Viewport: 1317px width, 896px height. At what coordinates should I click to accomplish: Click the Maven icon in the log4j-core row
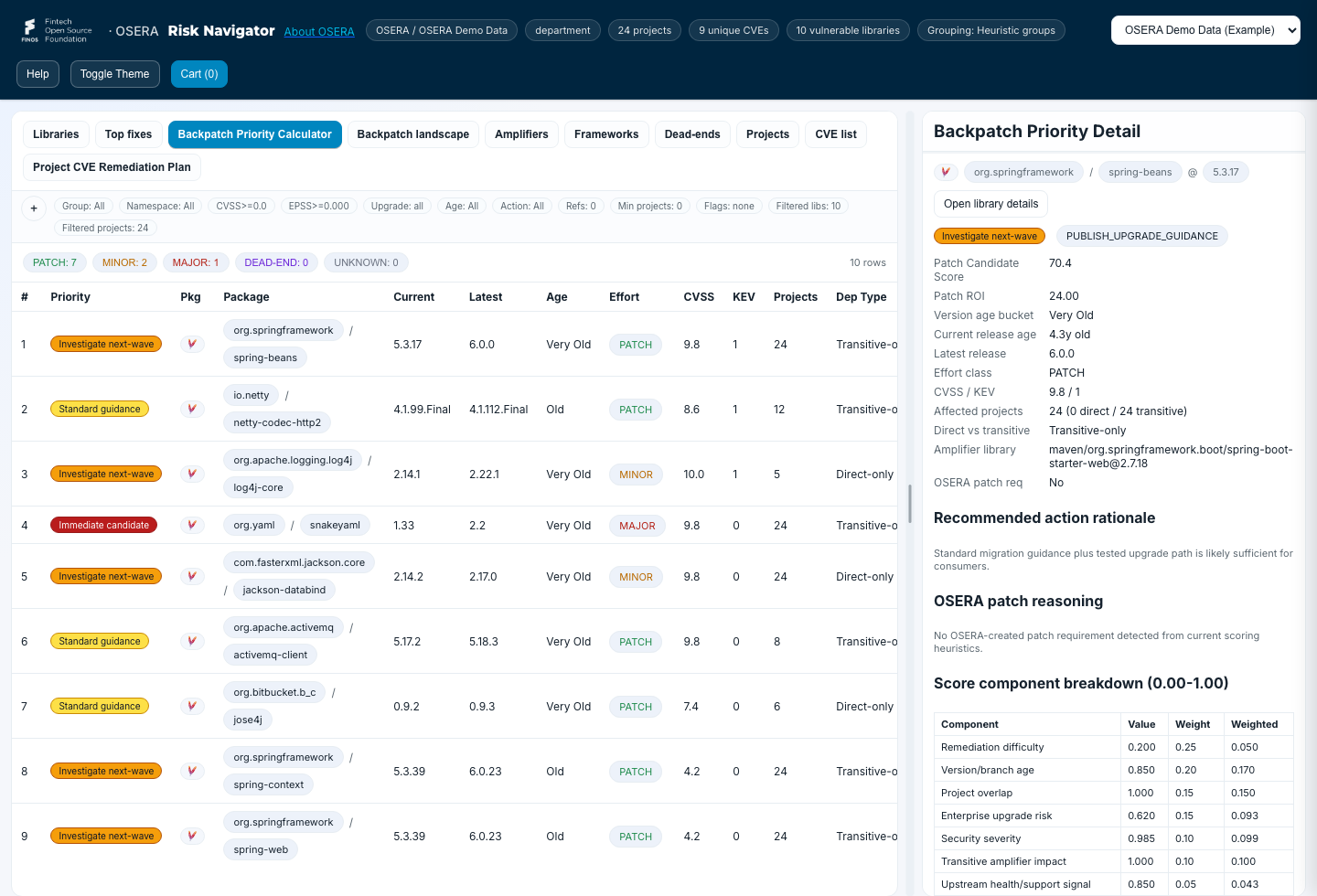(192, 475)
